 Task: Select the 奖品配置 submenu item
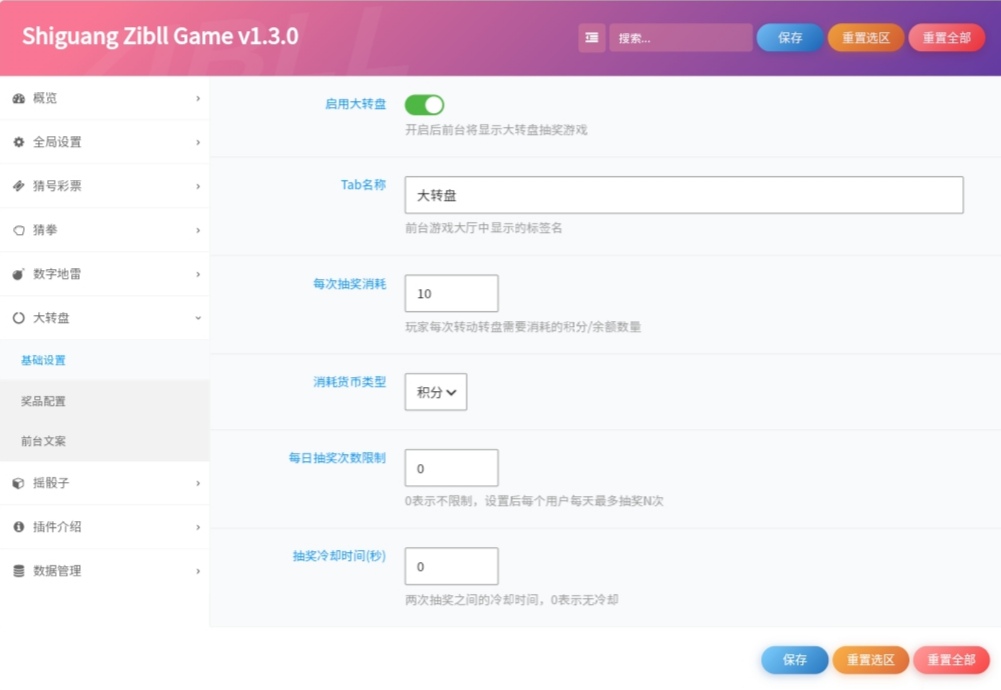[105, 401]
